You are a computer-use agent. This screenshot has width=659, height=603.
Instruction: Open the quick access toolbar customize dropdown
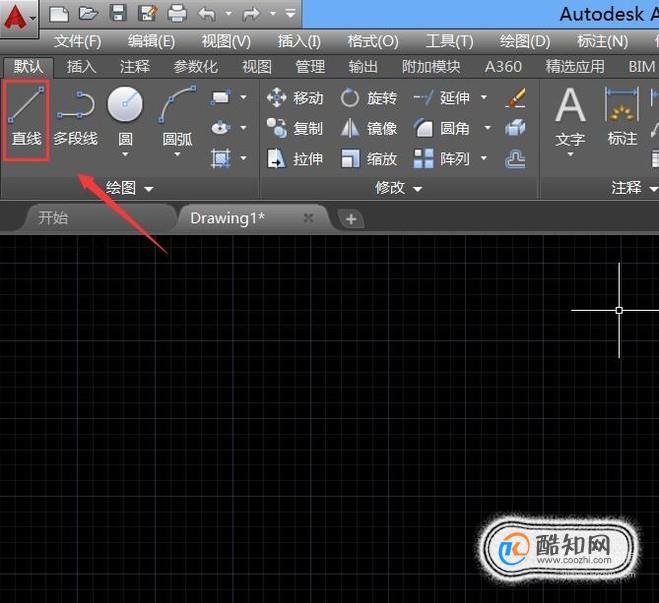tap(290, 14)
